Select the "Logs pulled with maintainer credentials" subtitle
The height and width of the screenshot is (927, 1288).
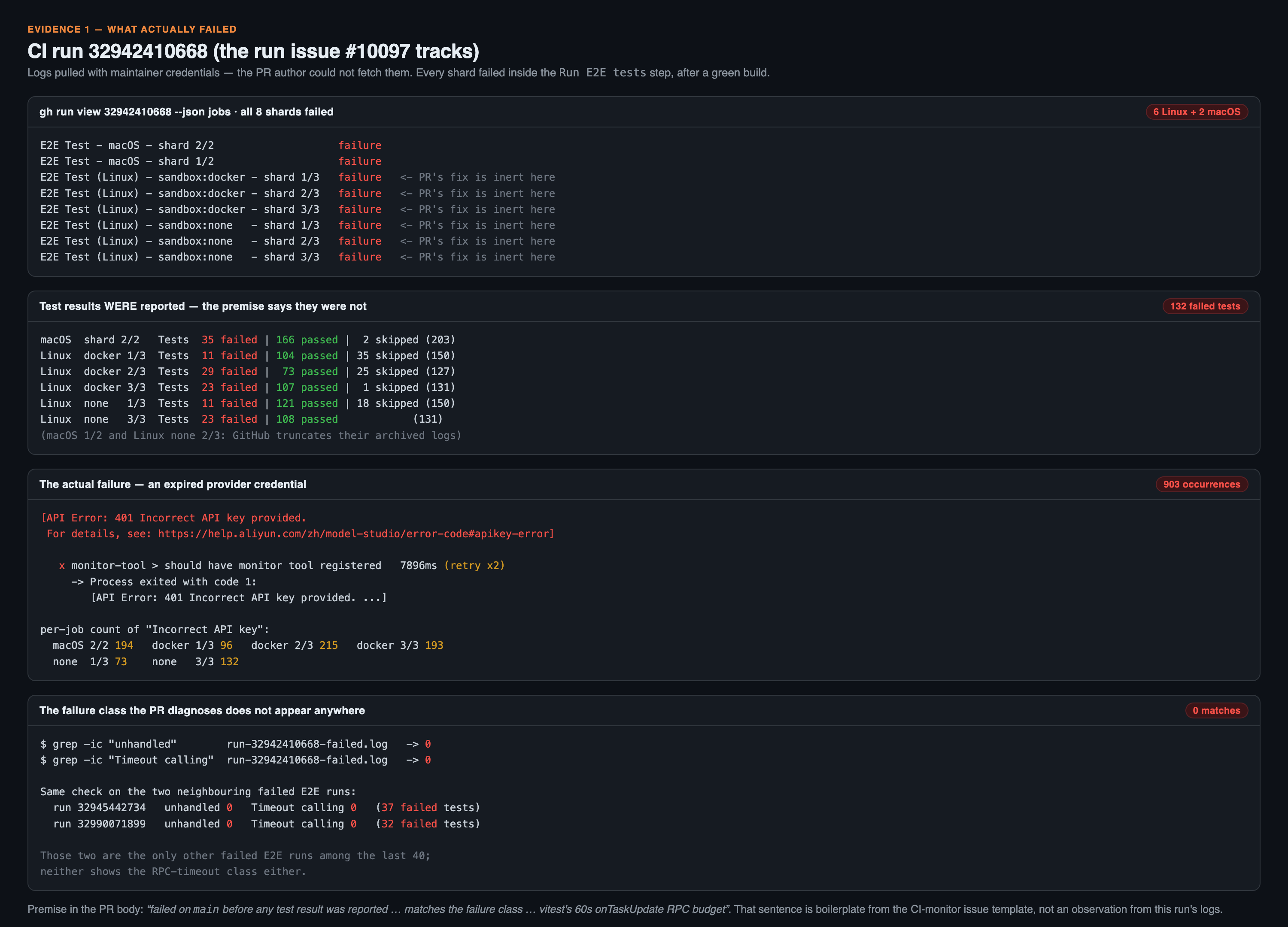tap(398, 73)
